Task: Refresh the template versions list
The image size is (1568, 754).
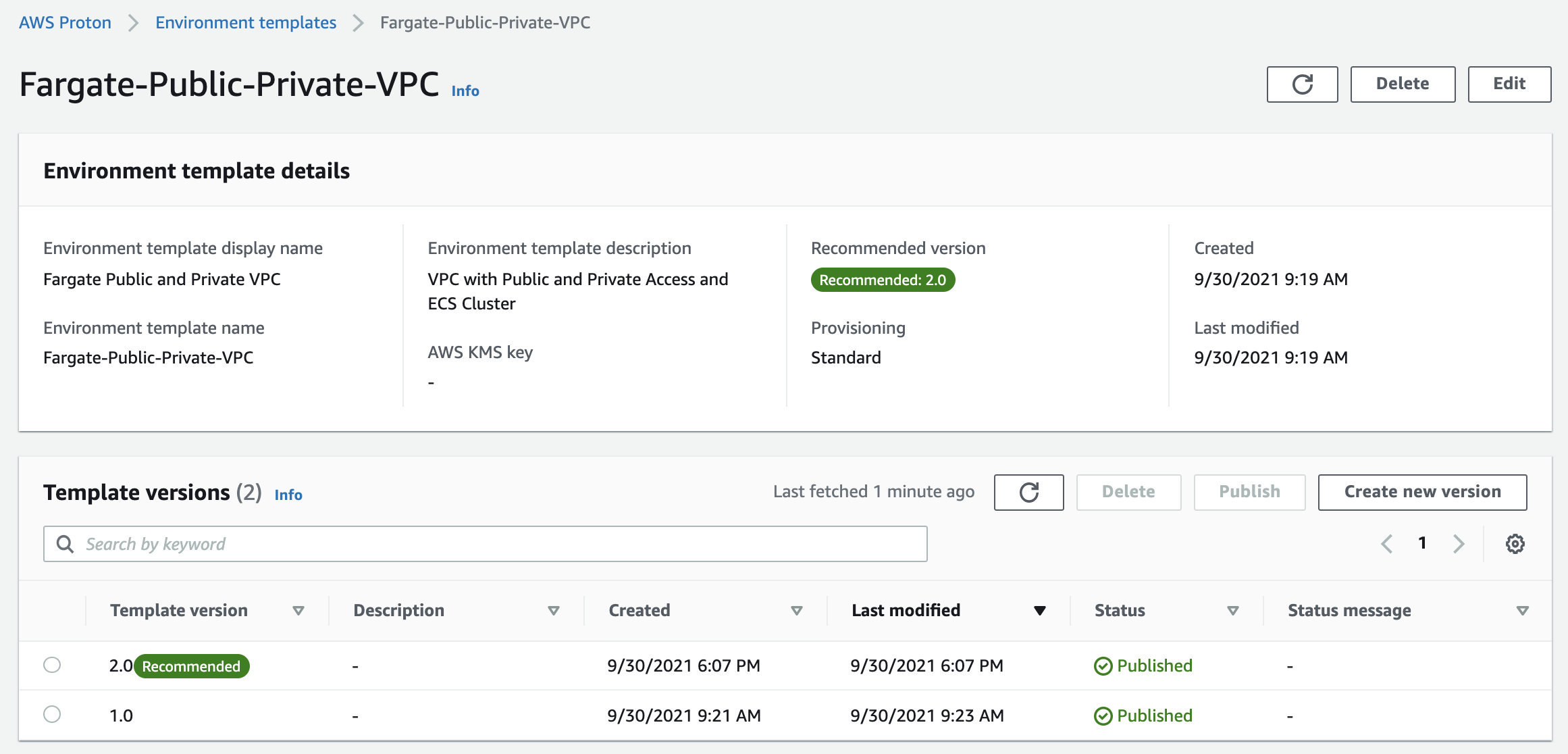Action: pos(1028,493)
